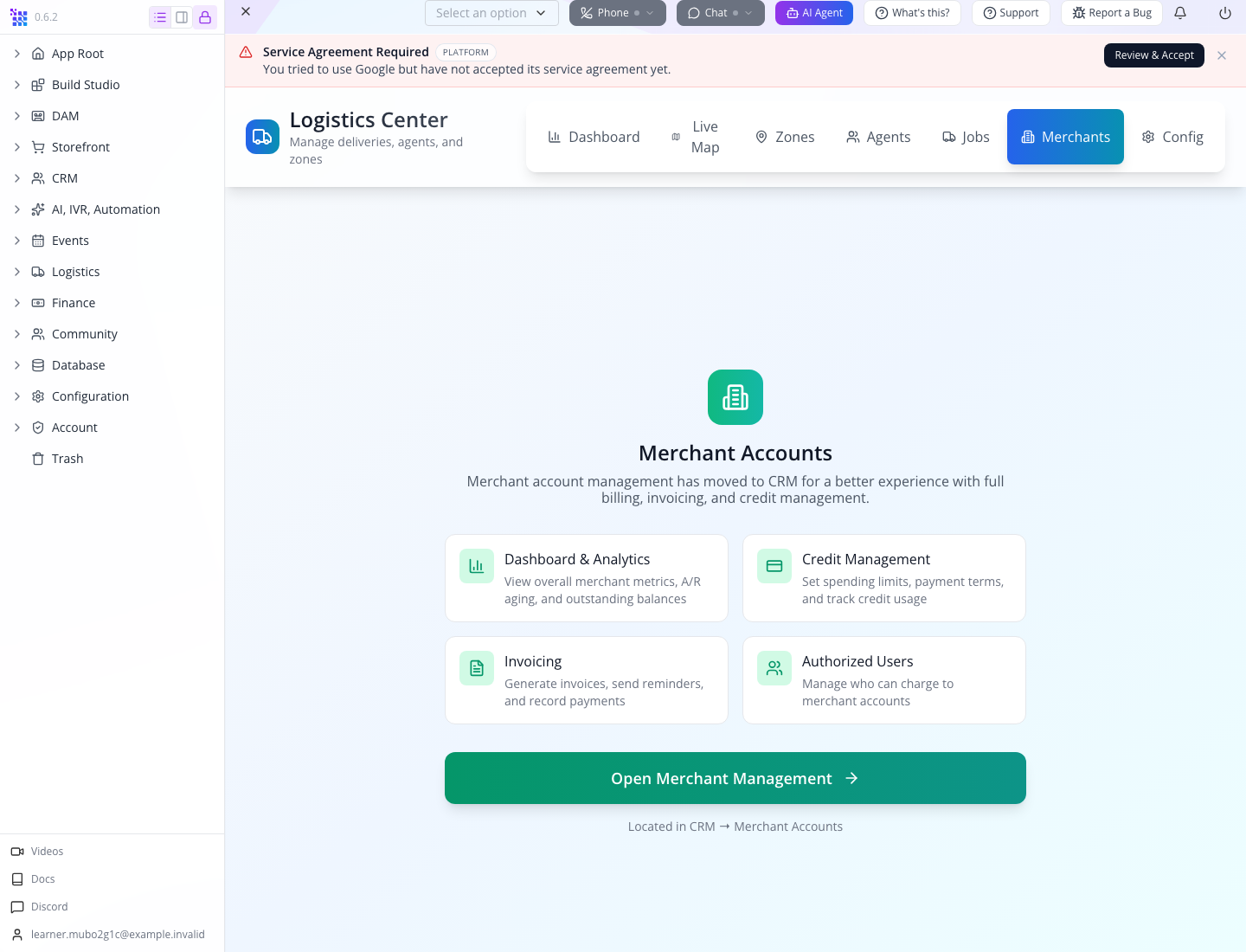The width and height of the screenshot is (1246, 952).
Task: Open the Trash item in sidebar
Action: tap(67, 459)
